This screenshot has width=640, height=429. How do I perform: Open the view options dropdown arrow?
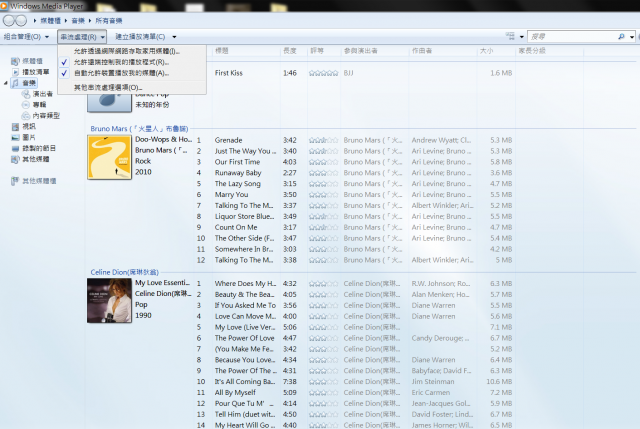[522, 37]
